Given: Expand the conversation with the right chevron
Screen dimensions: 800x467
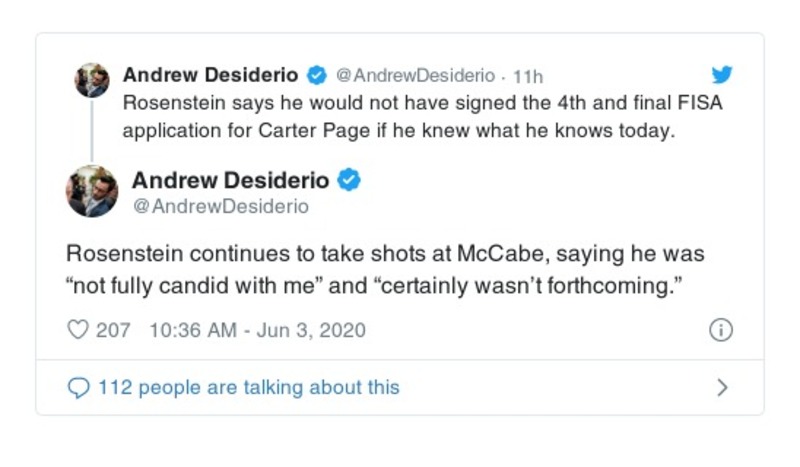Looking at the screenshot, I should [722, 387].
